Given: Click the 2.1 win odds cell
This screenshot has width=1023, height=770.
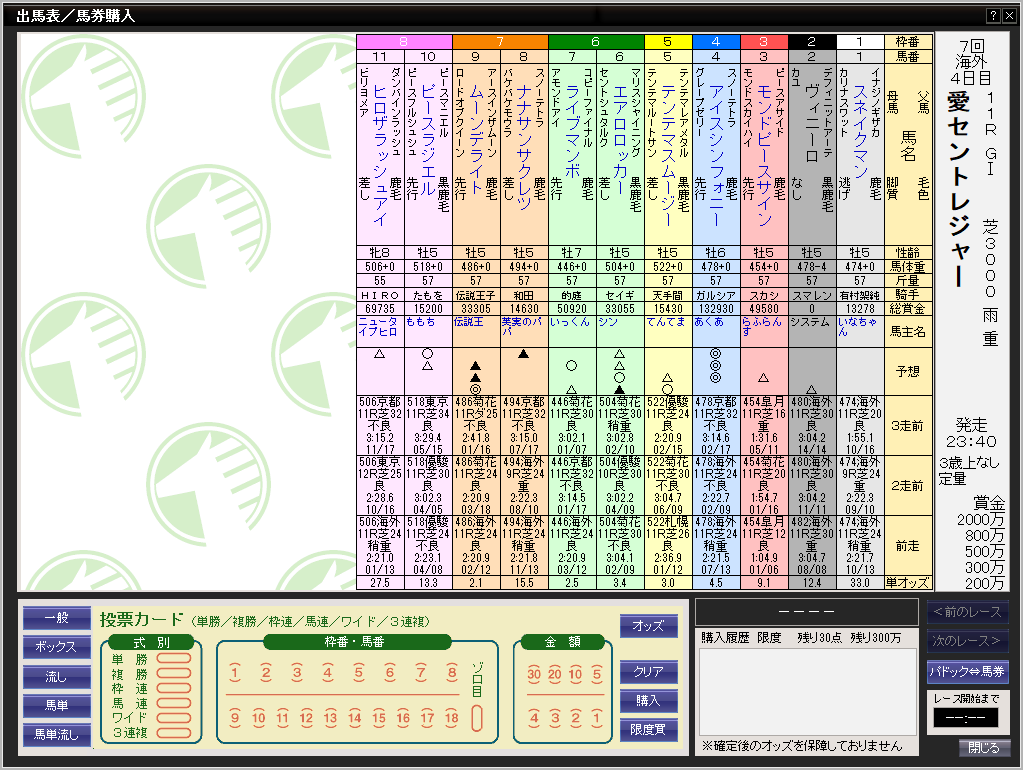Looking at the screenshot, I should click(x=476, y=583).
